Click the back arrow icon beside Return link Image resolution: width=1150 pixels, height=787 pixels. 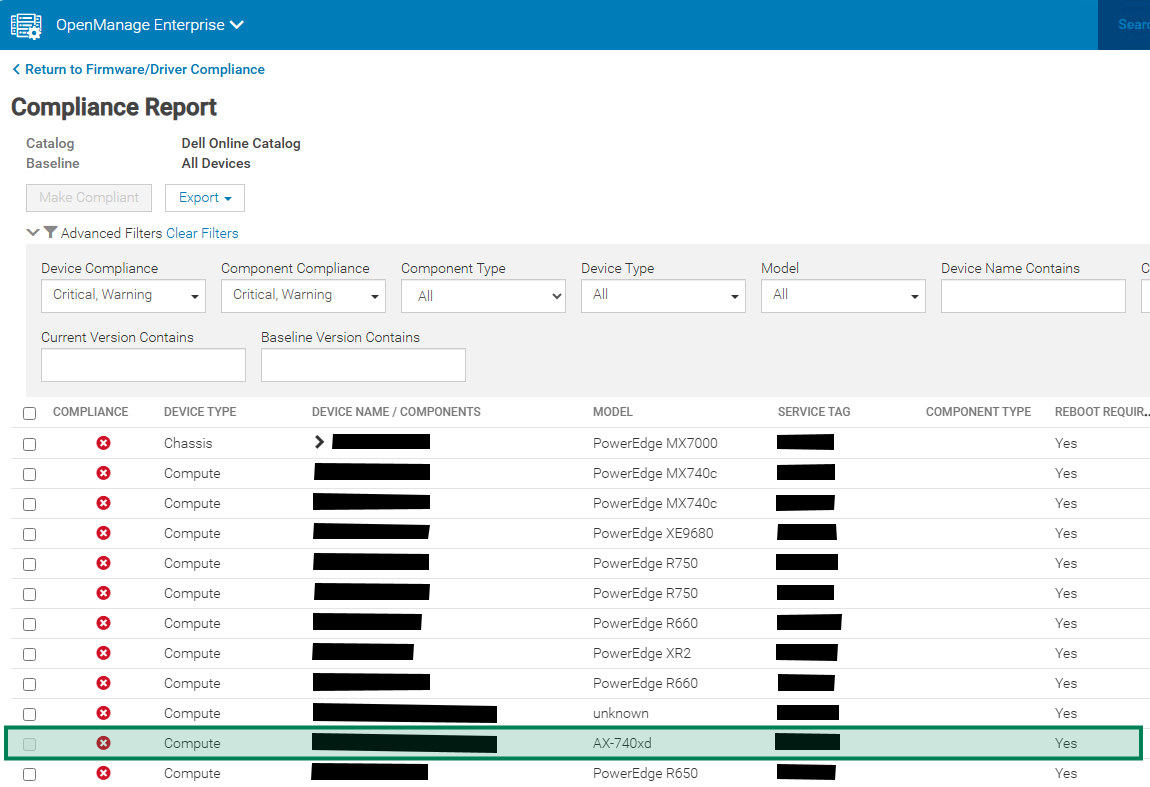(x=16, y=70)
